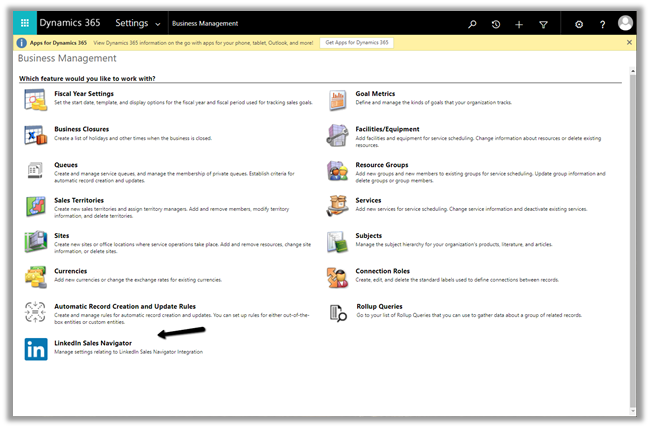
Task: Click the LinkedIn Sales Navigator icon
Action: click(35, 349)
